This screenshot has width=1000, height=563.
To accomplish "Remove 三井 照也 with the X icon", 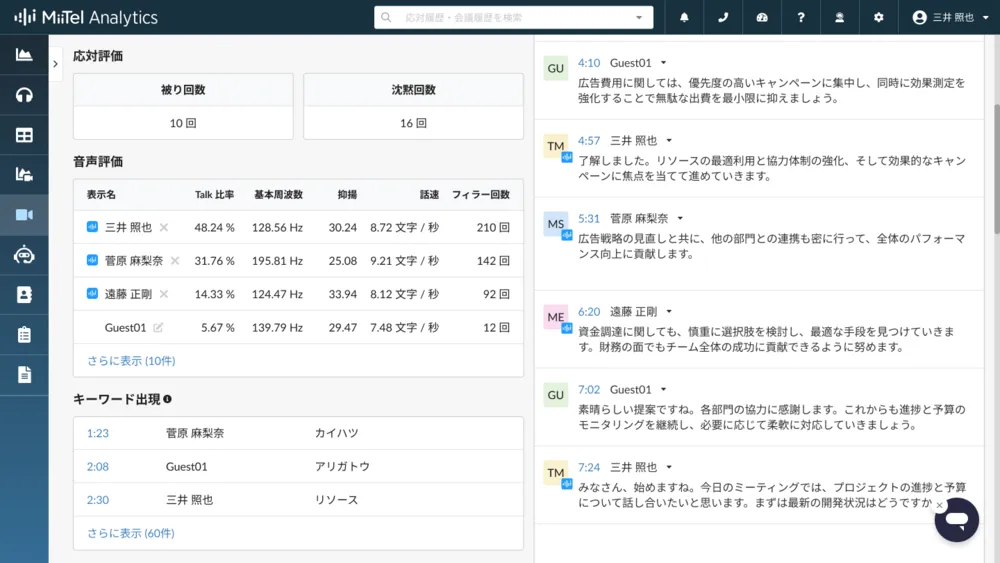I will 164,227.
